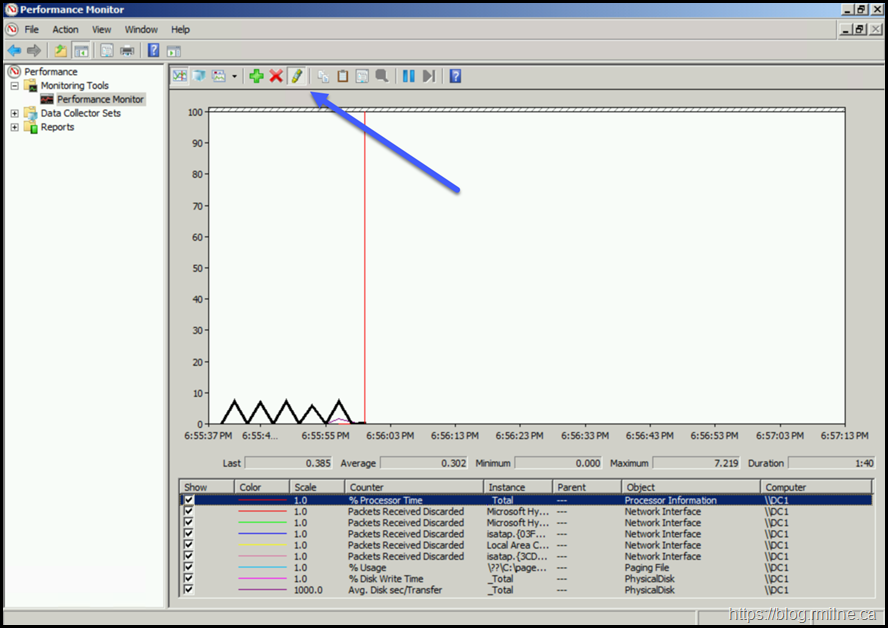Click the Zoom magnifier icon in graph toolbar

pyautogui.click(x=382, y=76)
